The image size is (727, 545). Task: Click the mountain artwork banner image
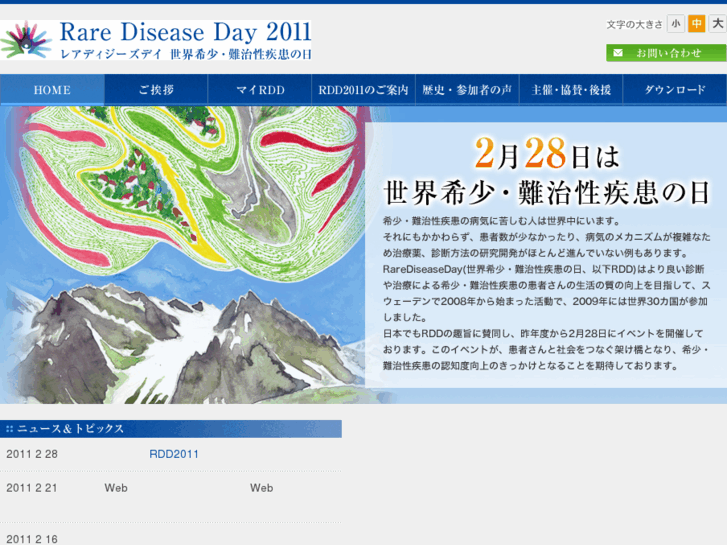182,255
